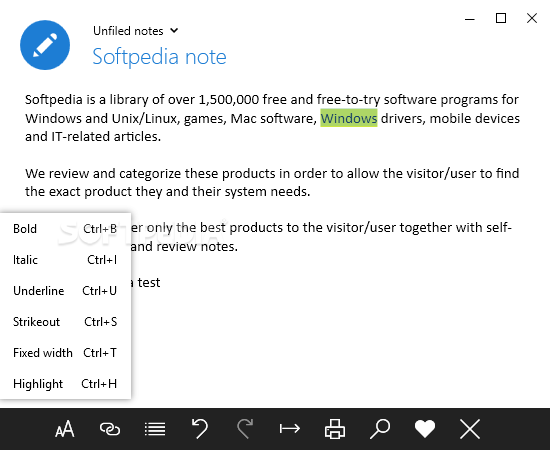Open search with the magnifier icon
The height and width of the screenshot is (450, 550).
click(380, 429)
